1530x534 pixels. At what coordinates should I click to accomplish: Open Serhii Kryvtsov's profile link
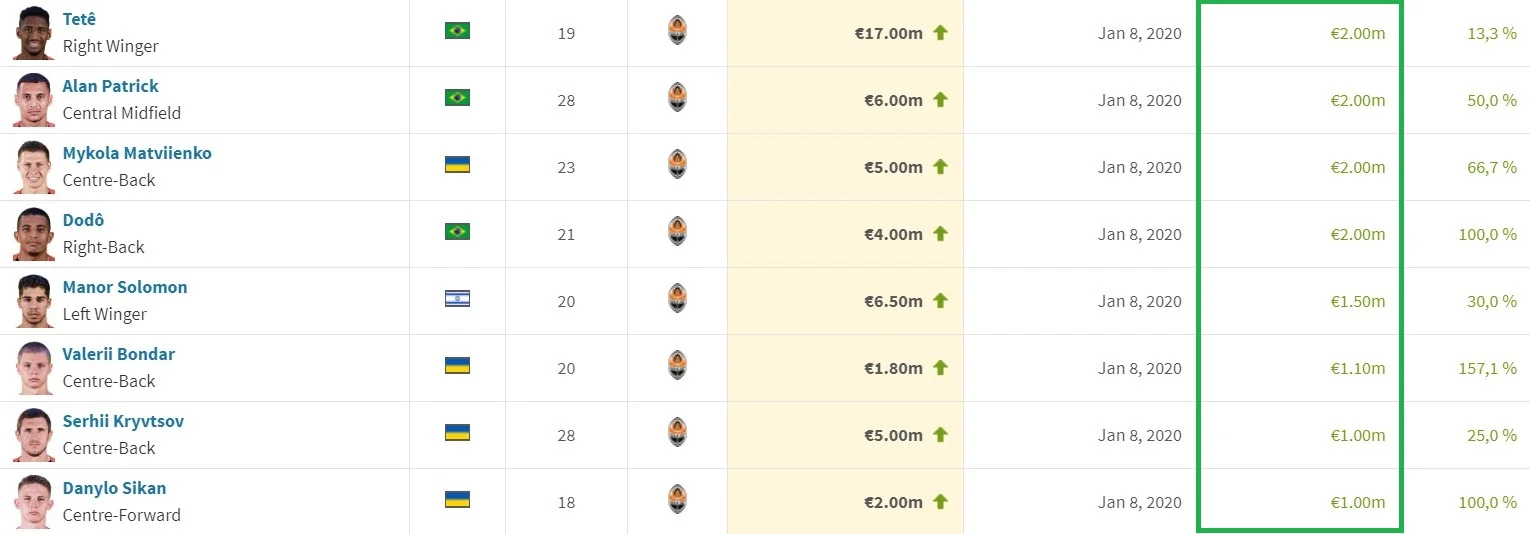point(123,421)
